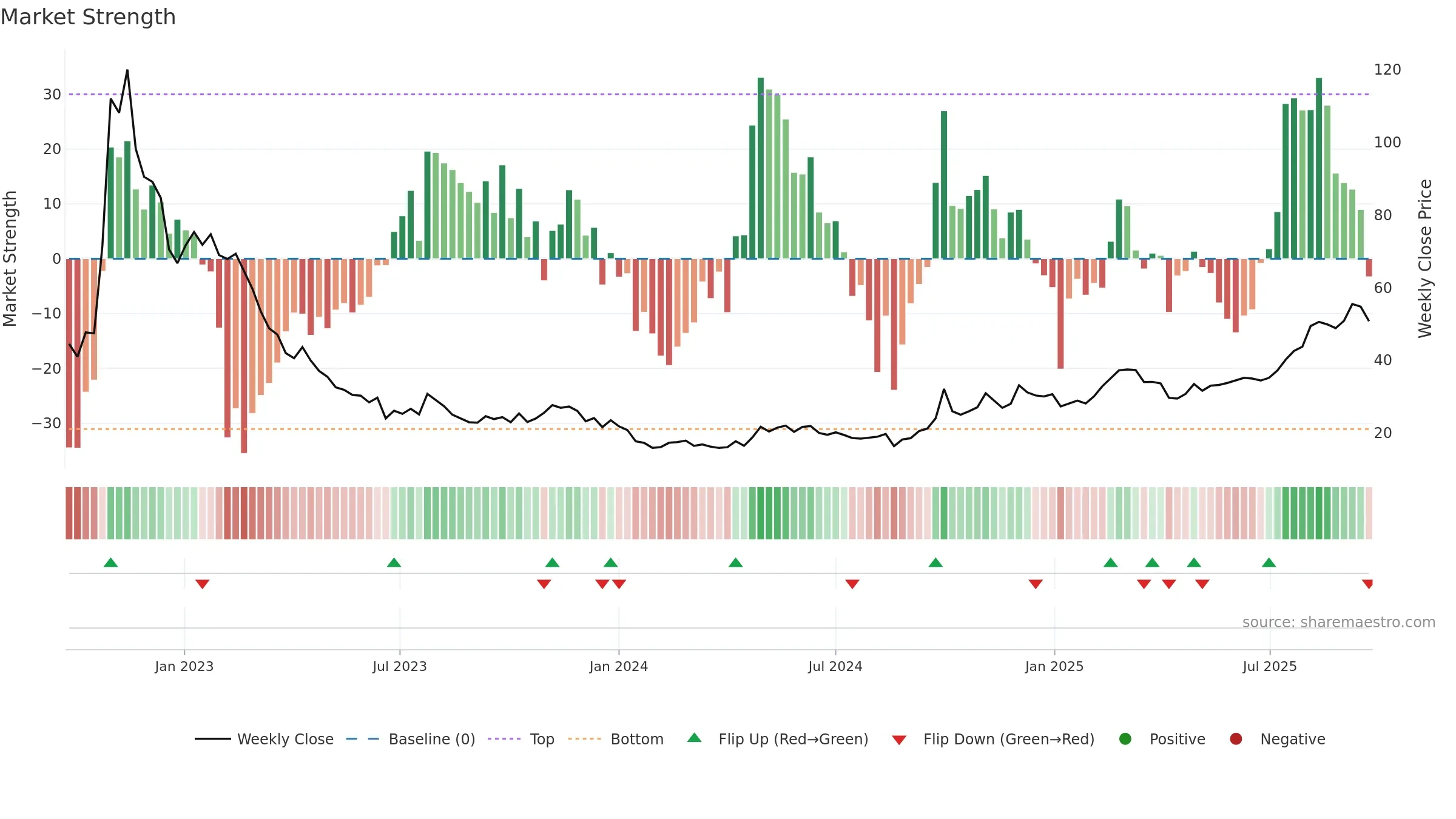Screen dimensions: 1456x819
Task: Click the Jan 2025 x-axis label
Action: (x=1054, y=666)
